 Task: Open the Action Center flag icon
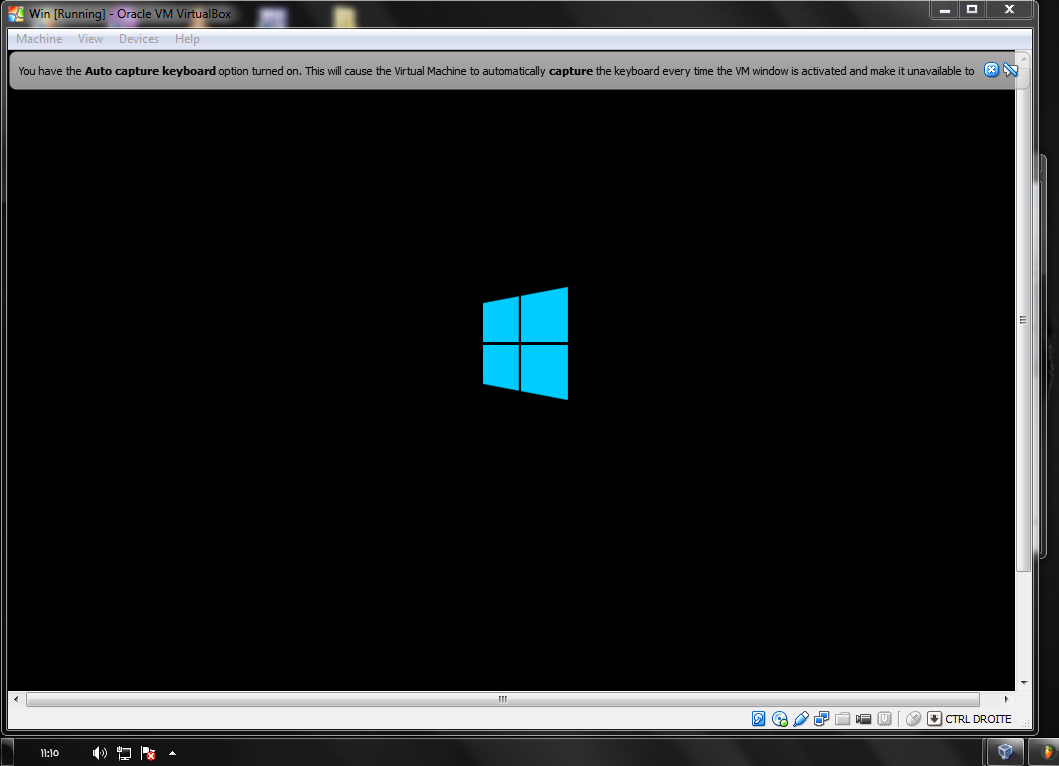click(x=148, y=752)
